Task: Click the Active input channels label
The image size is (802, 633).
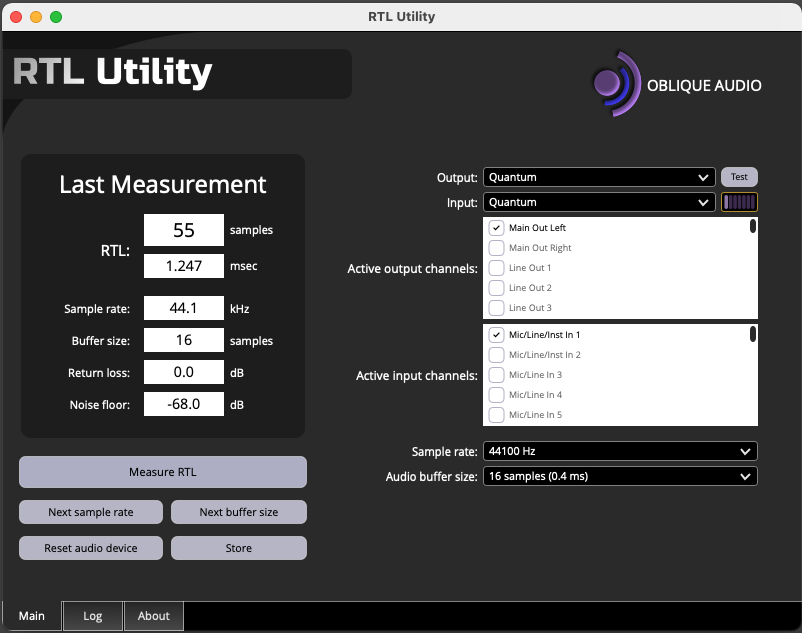Action: point(416,376)
